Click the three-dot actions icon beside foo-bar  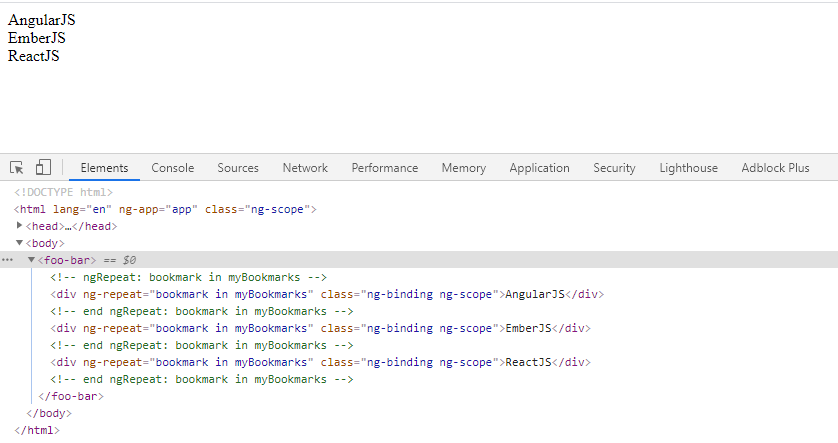tap(8, 260)
